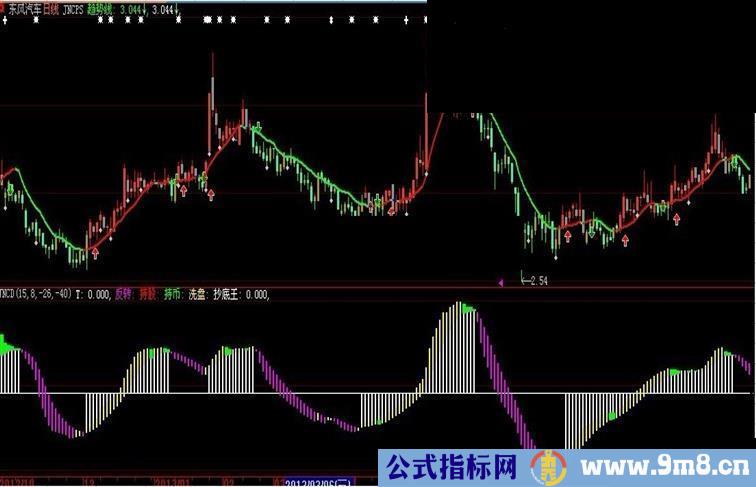Click the 抄底王 indicator legend label
The height and width of the screenshot is (487, 756).
click(225, 294)
